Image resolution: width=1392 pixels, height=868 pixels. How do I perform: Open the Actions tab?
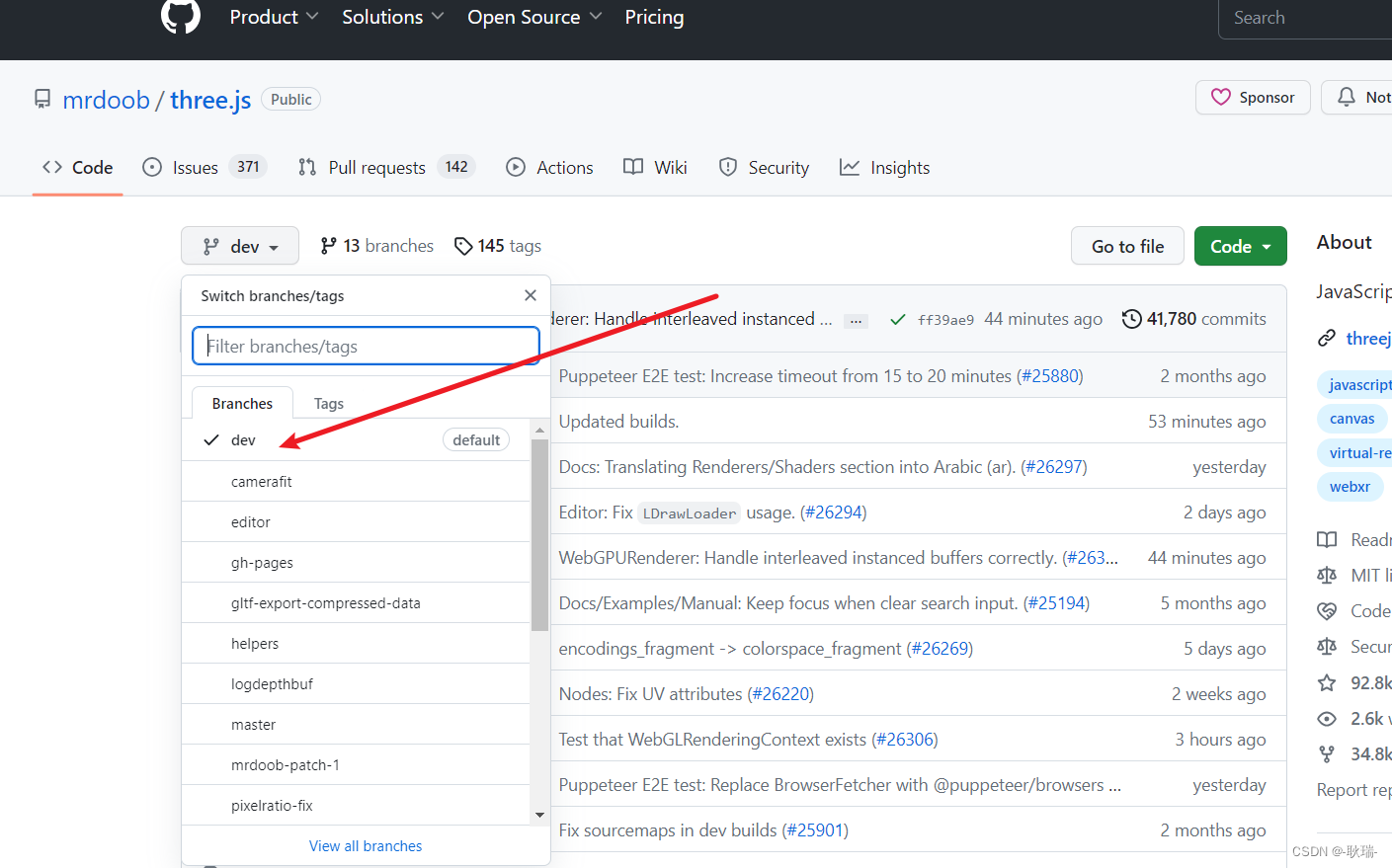550,167
